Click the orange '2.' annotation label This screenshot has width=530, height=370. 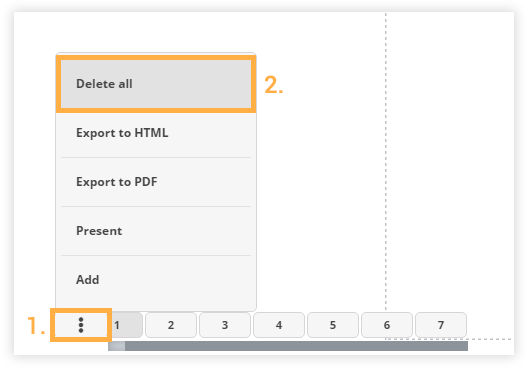click(x=273, y=85)
